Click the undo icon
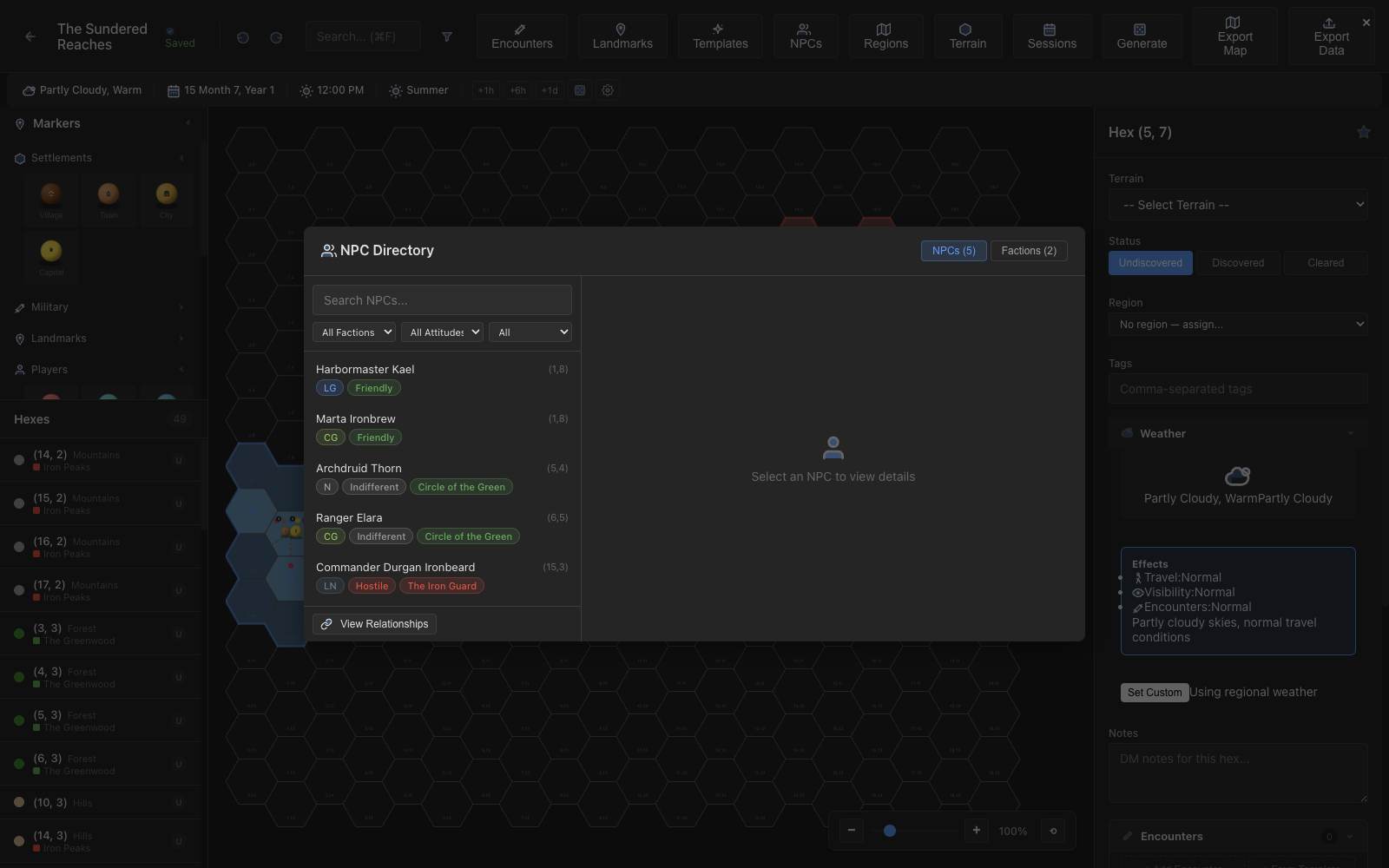The image size is (1389, 868). [x=243, y=37]
